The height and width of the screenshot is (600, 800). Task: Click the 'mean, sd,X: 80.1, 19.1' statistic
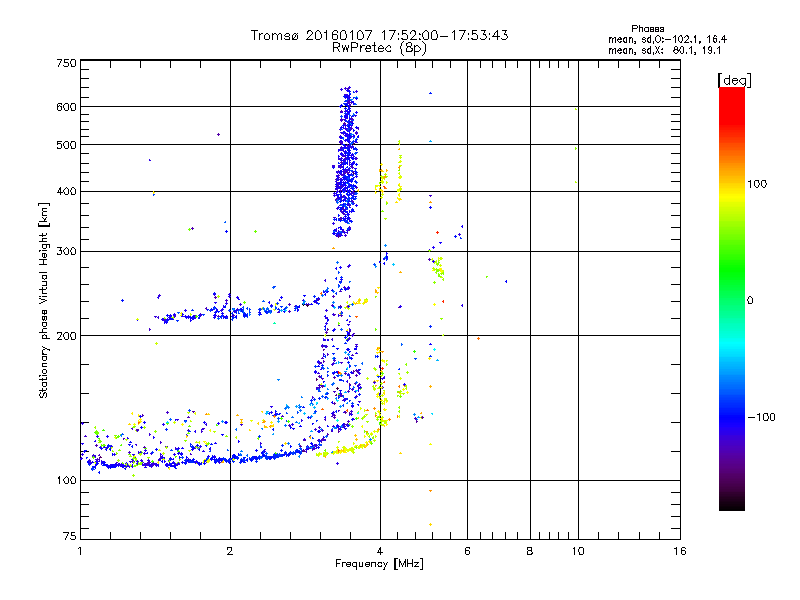[x=664, y=51]
